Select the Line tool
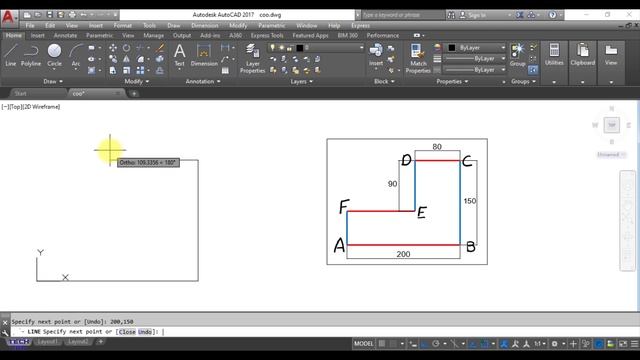The height and width of the screenshot is (360, 640). pos(11,55)
